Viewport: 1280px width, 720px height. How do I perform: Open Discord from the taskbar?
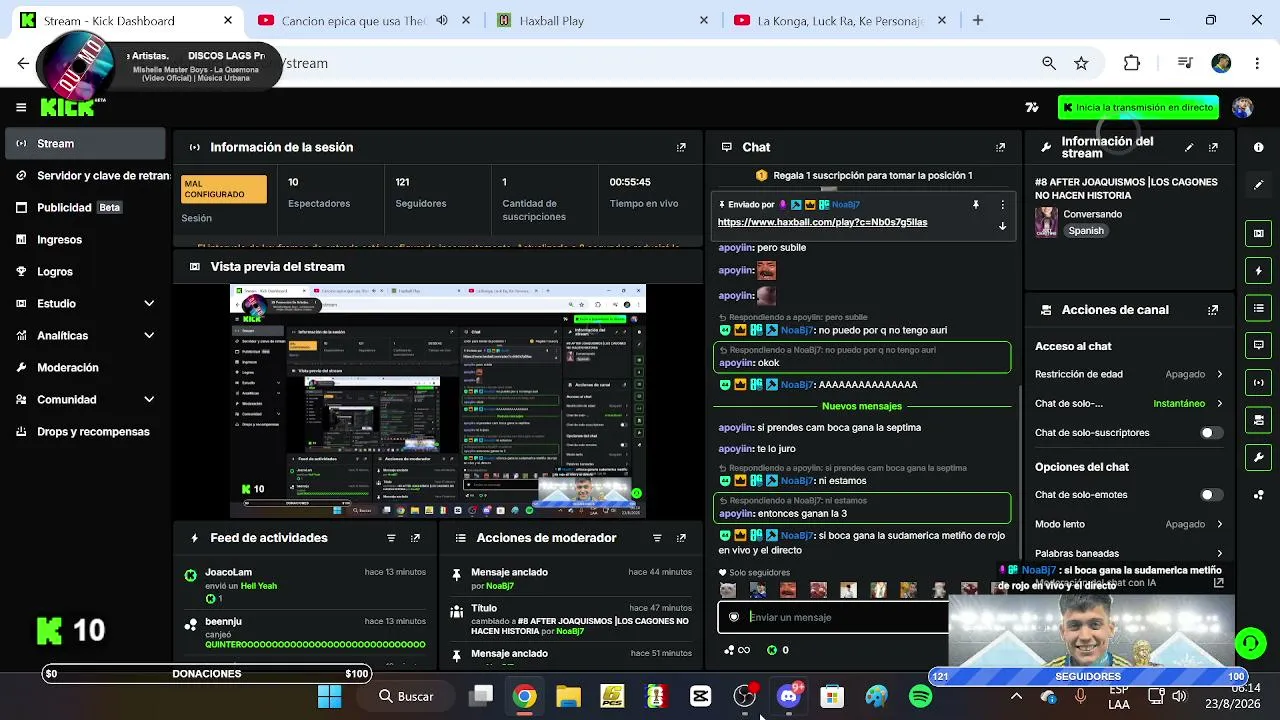point(789,696)
